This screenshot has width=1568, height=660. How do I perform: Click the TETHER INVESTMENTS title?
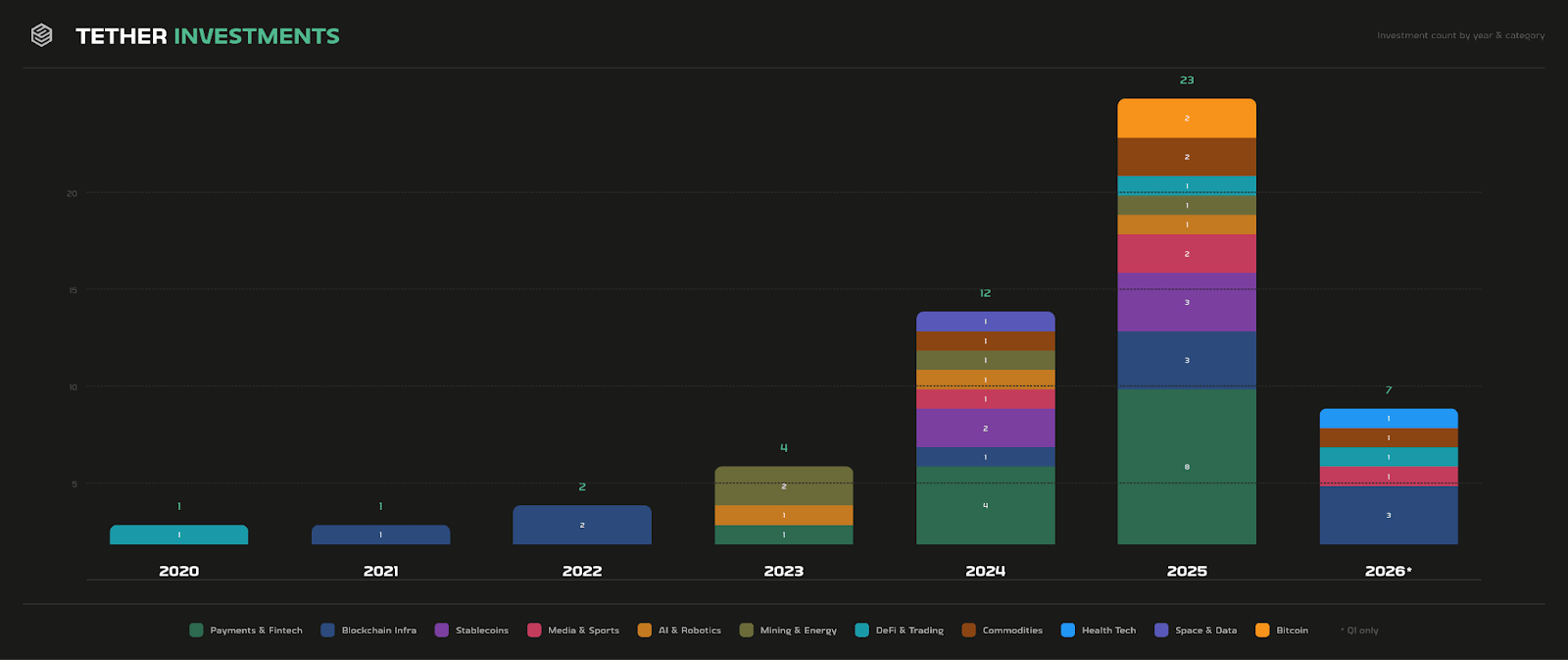pos(208,36)
